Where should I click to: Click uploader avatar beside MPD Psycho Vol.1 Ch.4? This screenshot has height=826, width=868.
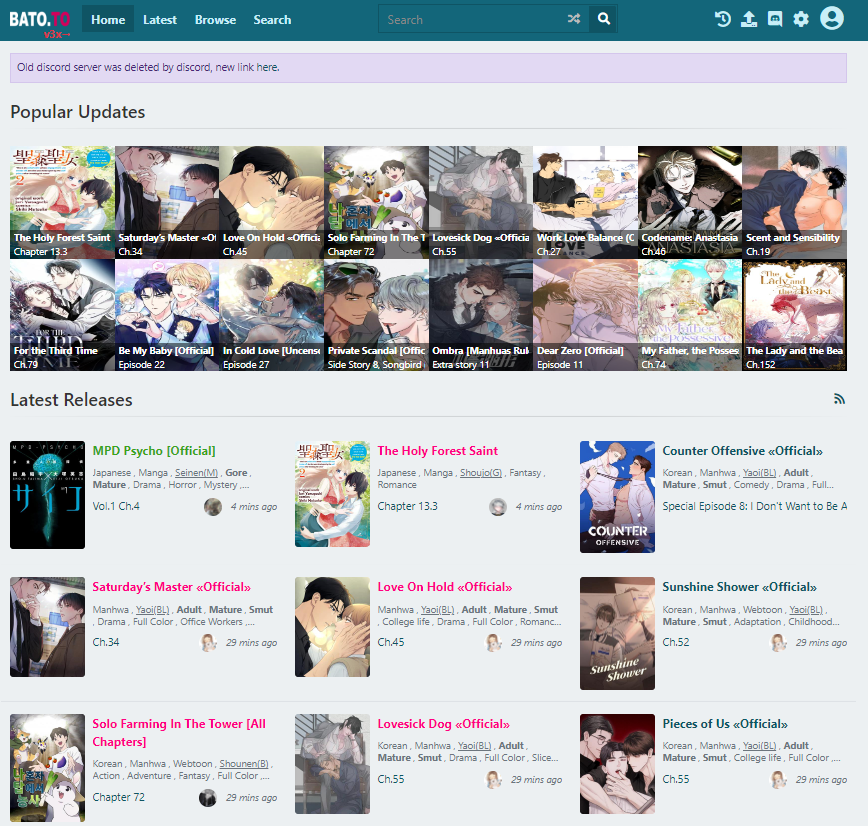pyautogui.click(x=213, y=507)
